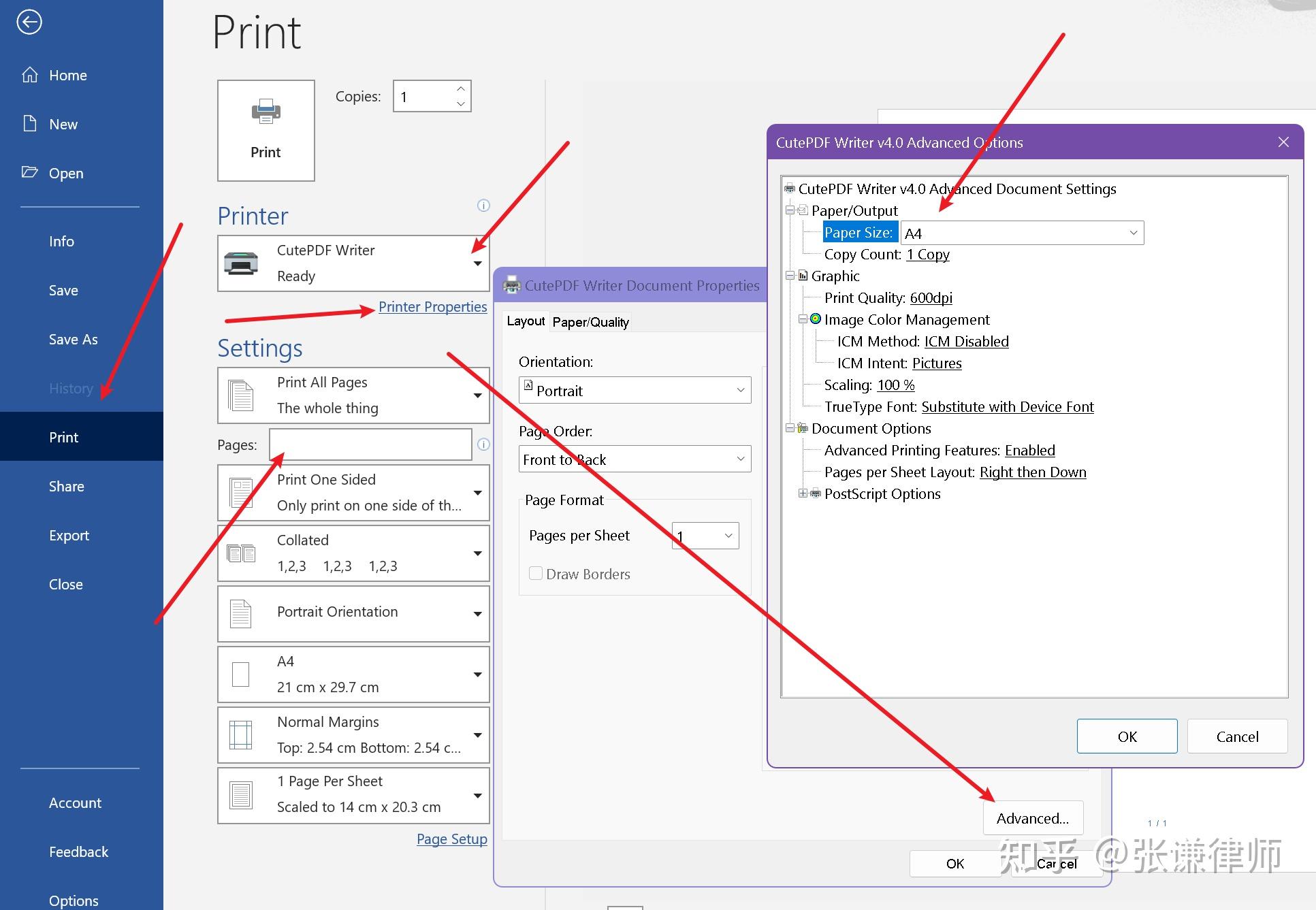Open the Printer Properties link

(x=433, y=307)
